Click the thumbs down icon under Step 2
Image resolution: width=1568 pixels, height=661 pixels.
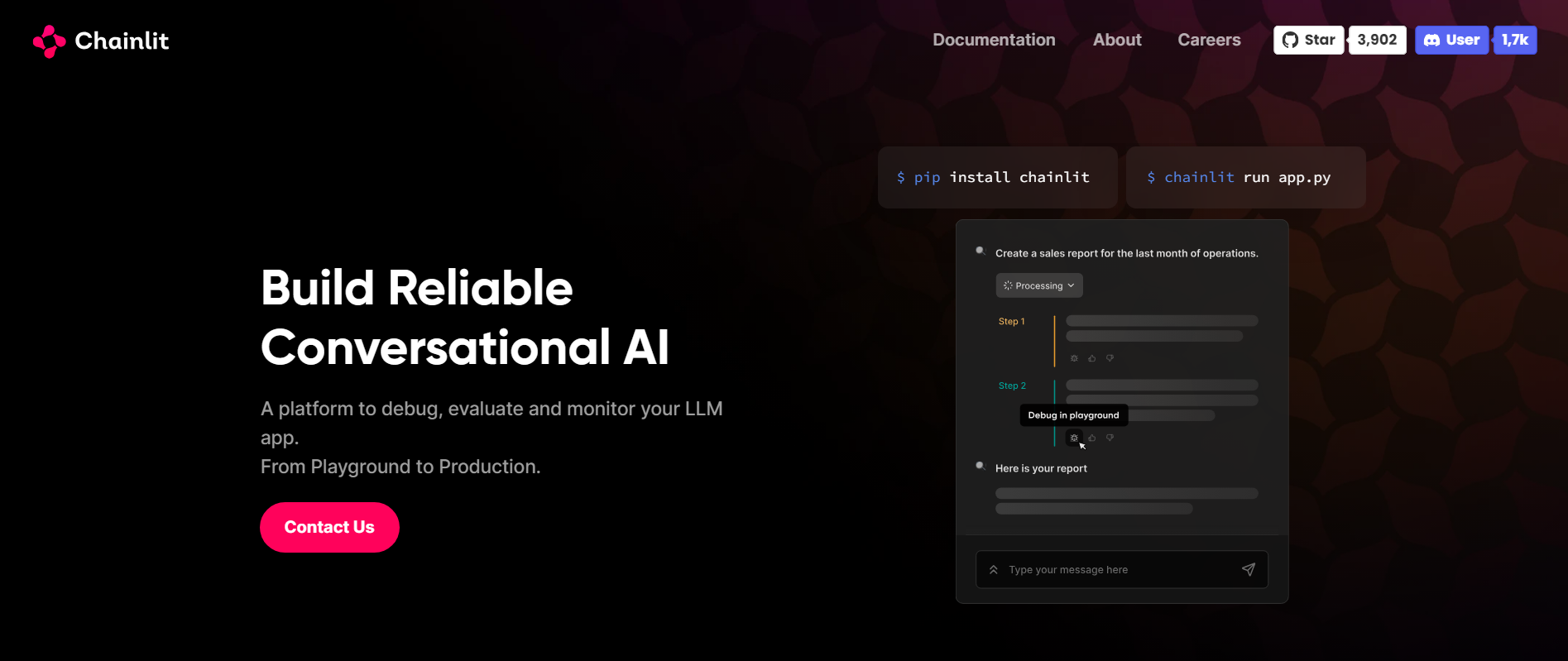[1110, 438]
